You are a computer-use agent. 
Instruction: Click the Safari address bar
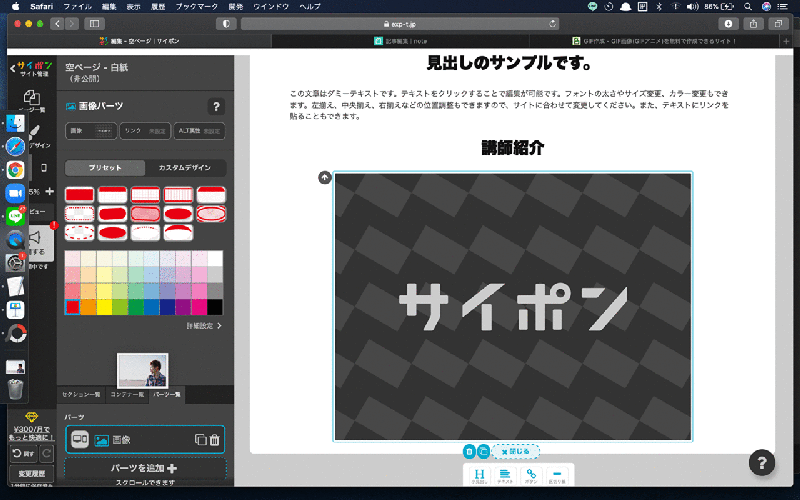[x=400, y=23]
